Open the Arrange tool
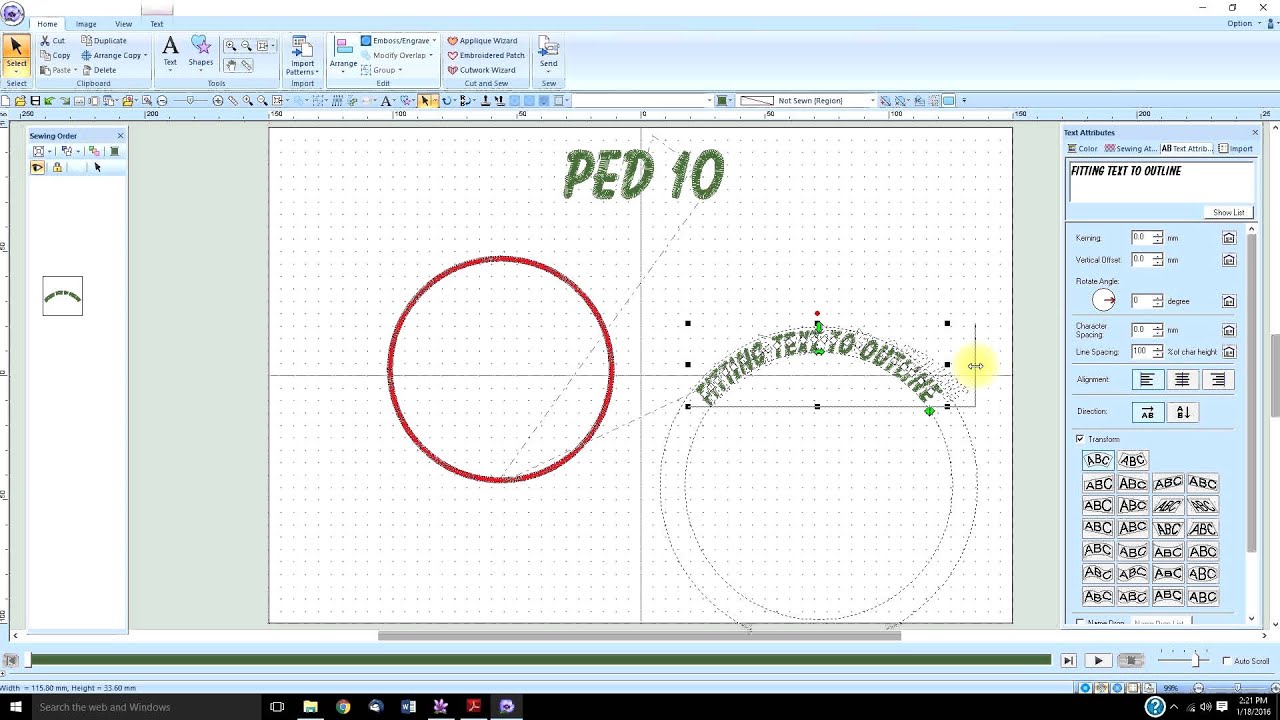This screenshot has width=1280, height=720. point(343,54)
